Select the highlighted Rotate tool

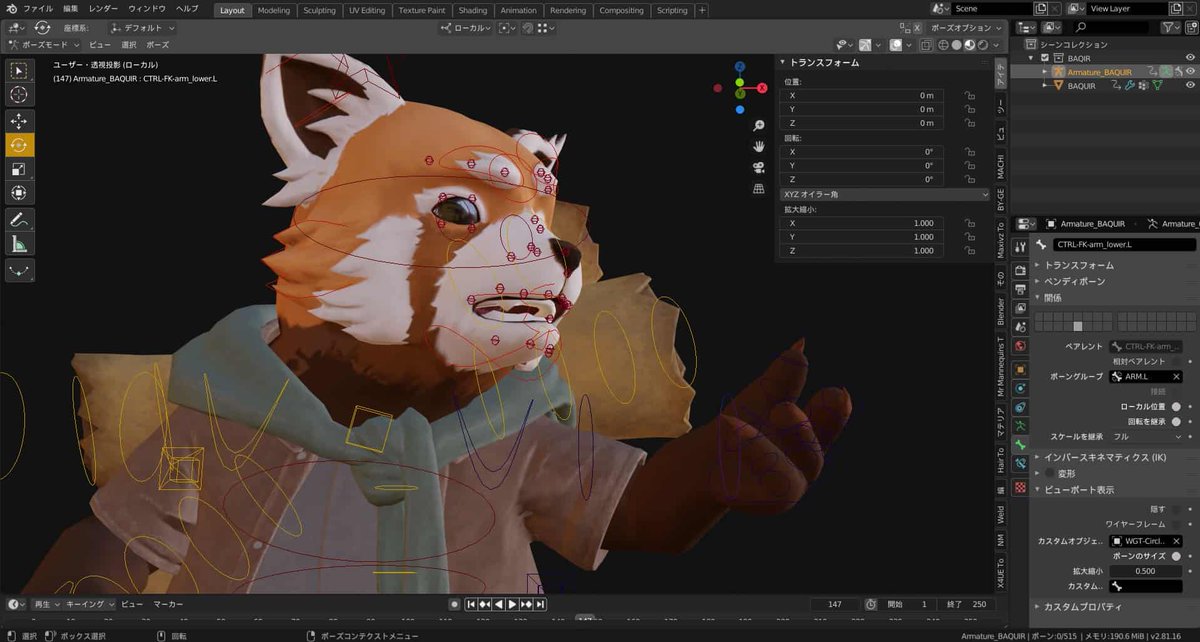point(19,145)
